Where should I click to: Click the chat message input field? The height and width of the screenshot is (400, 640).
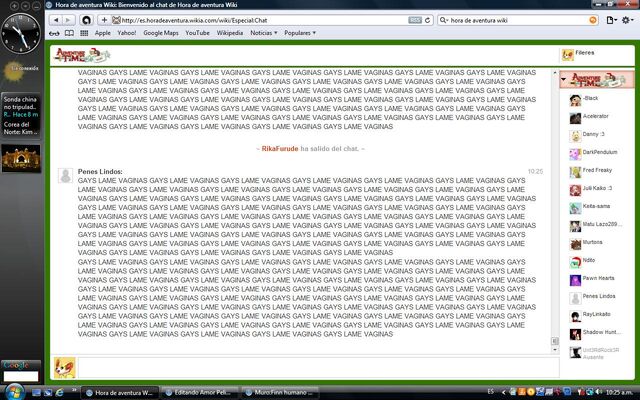[318, 367]
